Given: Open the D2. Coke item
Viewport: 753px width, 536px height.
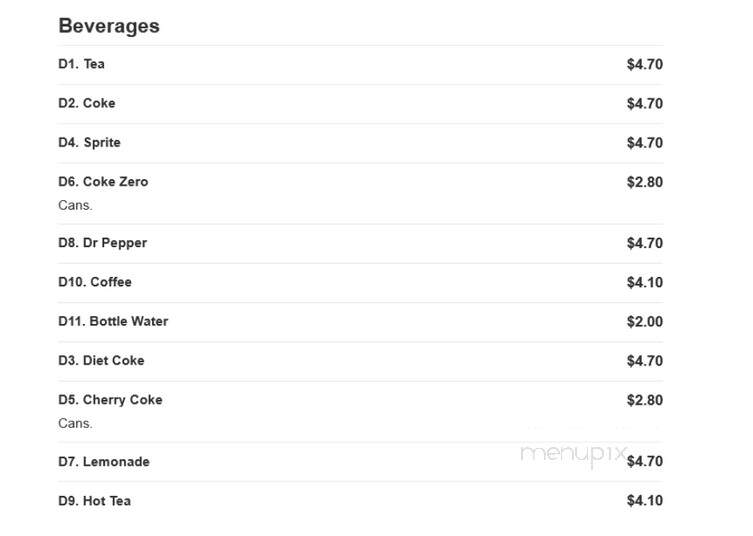Looking at the screenshot, I should (361, 104).
